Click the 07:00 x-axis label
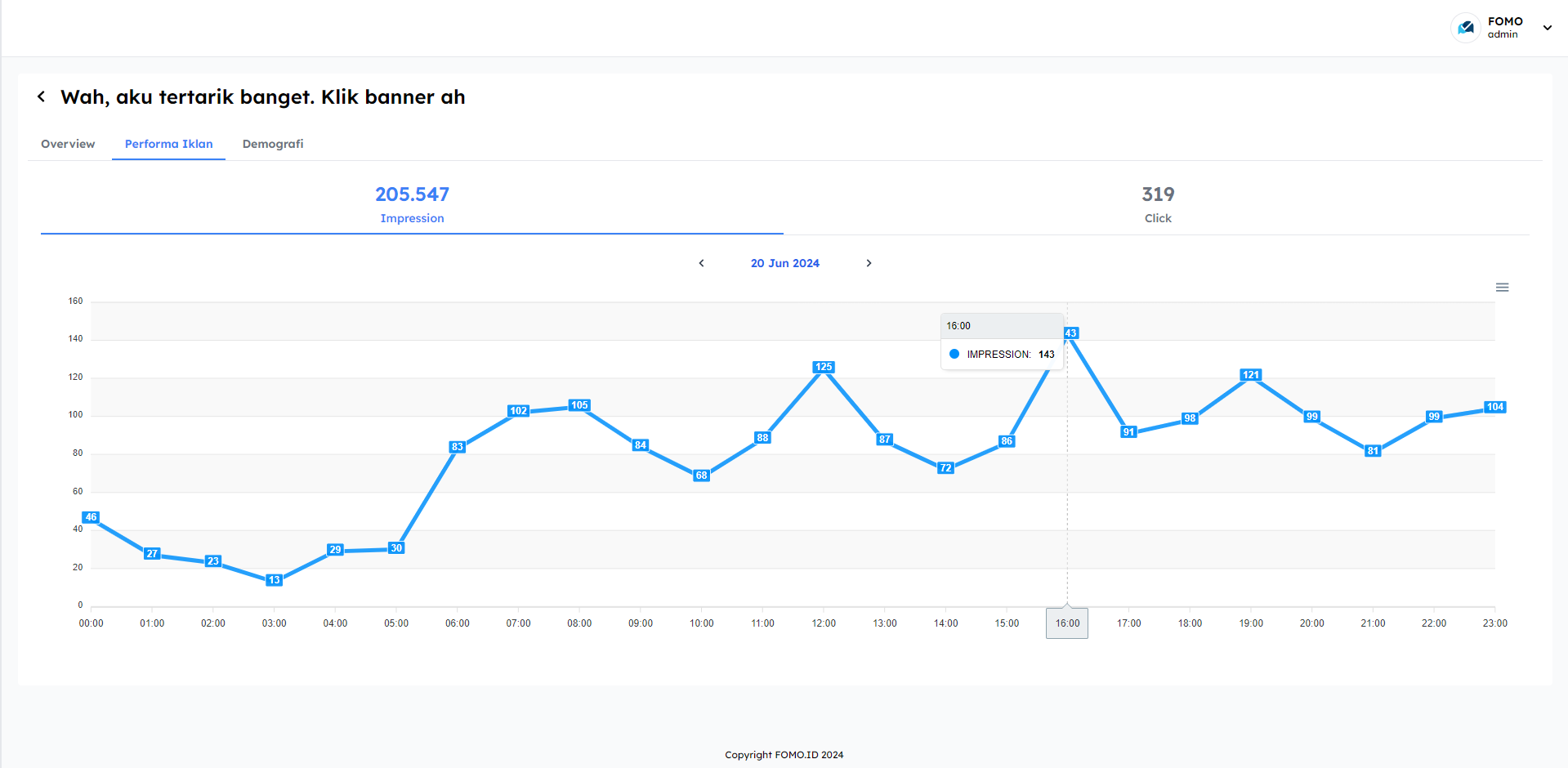 pyautogui.click(x=518, y=623)
